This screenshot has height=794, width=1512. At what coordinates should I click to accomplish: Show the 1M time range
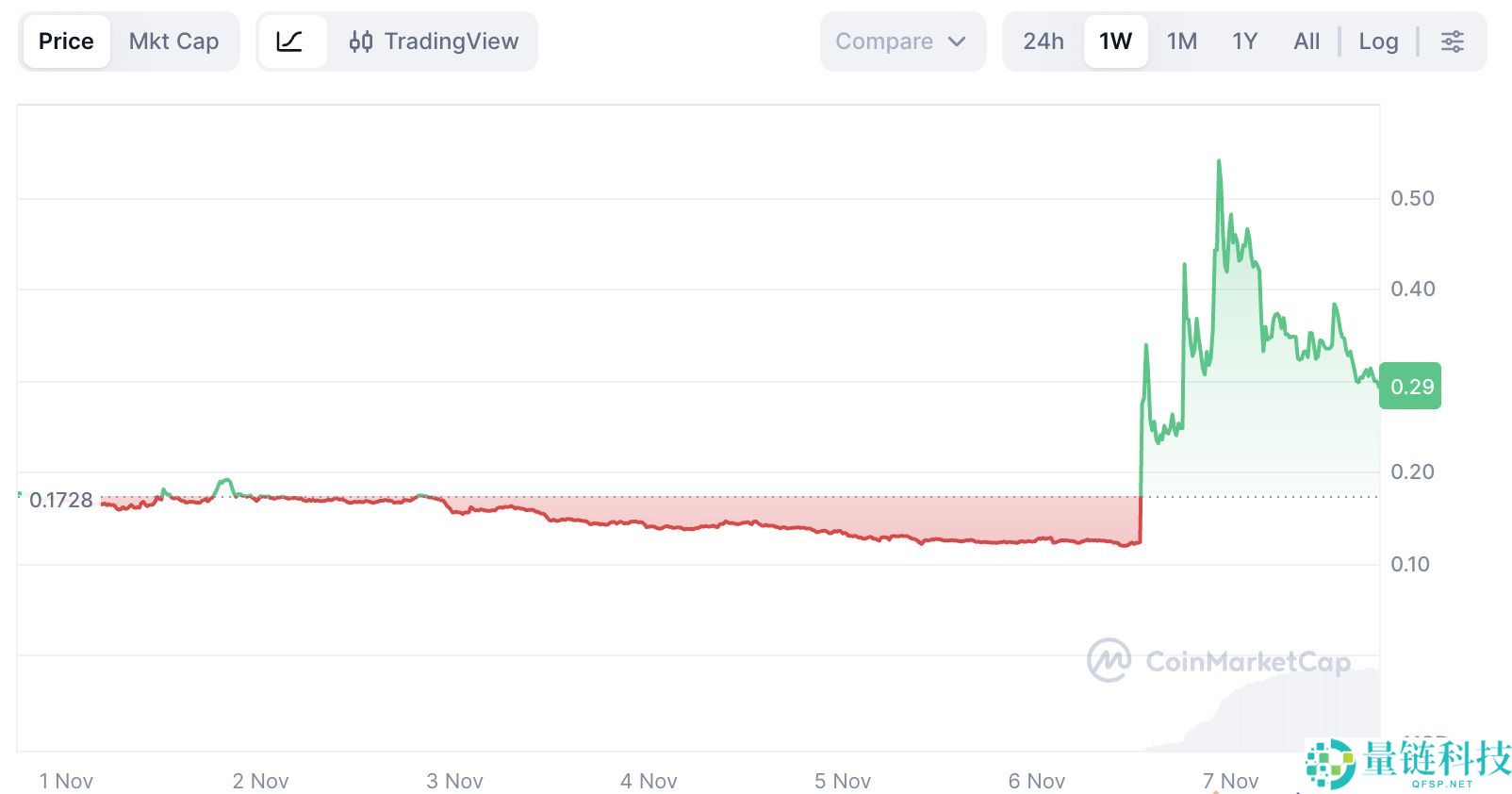[1181, 41]
